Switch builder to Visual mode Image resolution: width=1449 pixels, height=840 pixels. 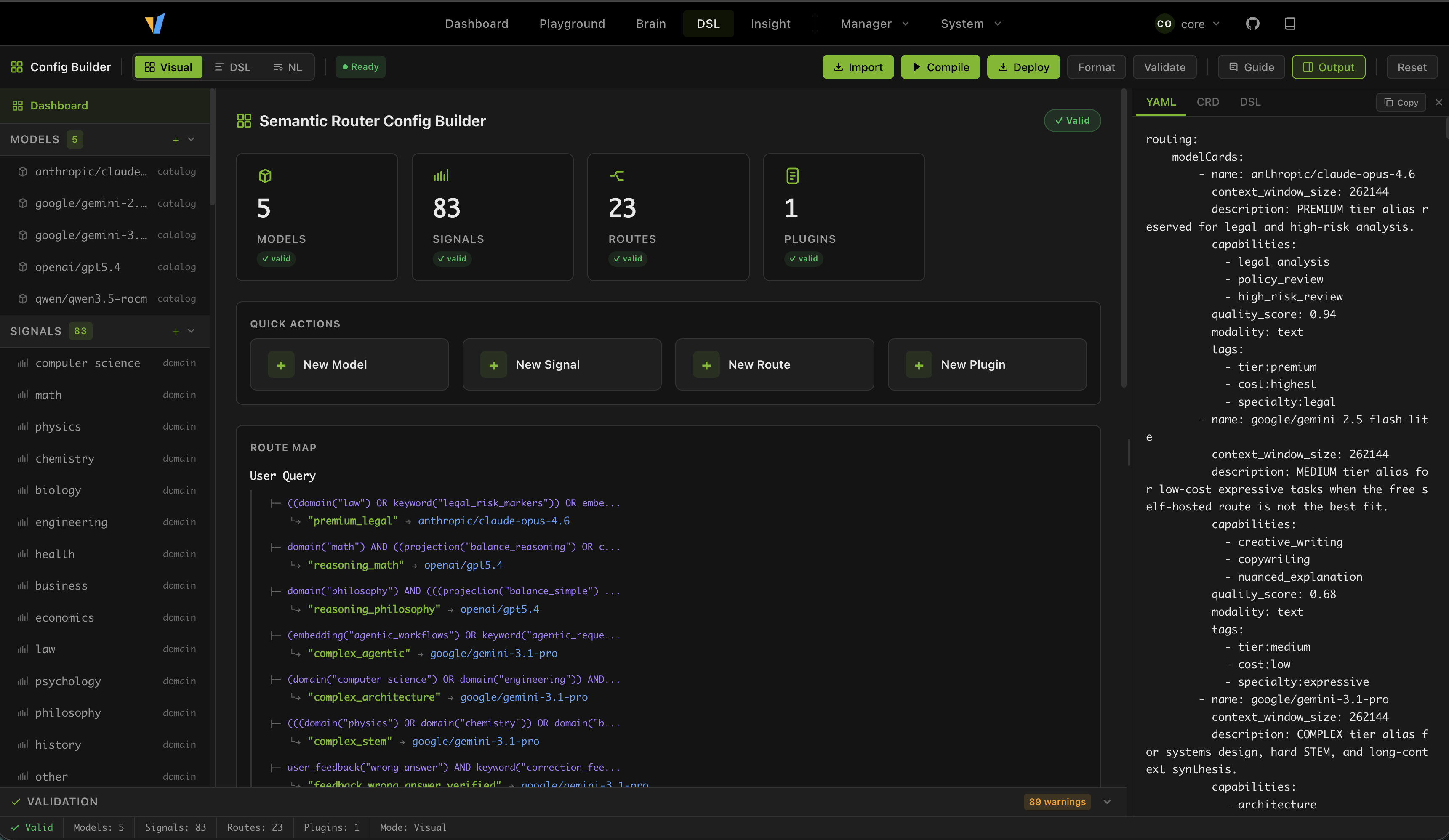168,67
